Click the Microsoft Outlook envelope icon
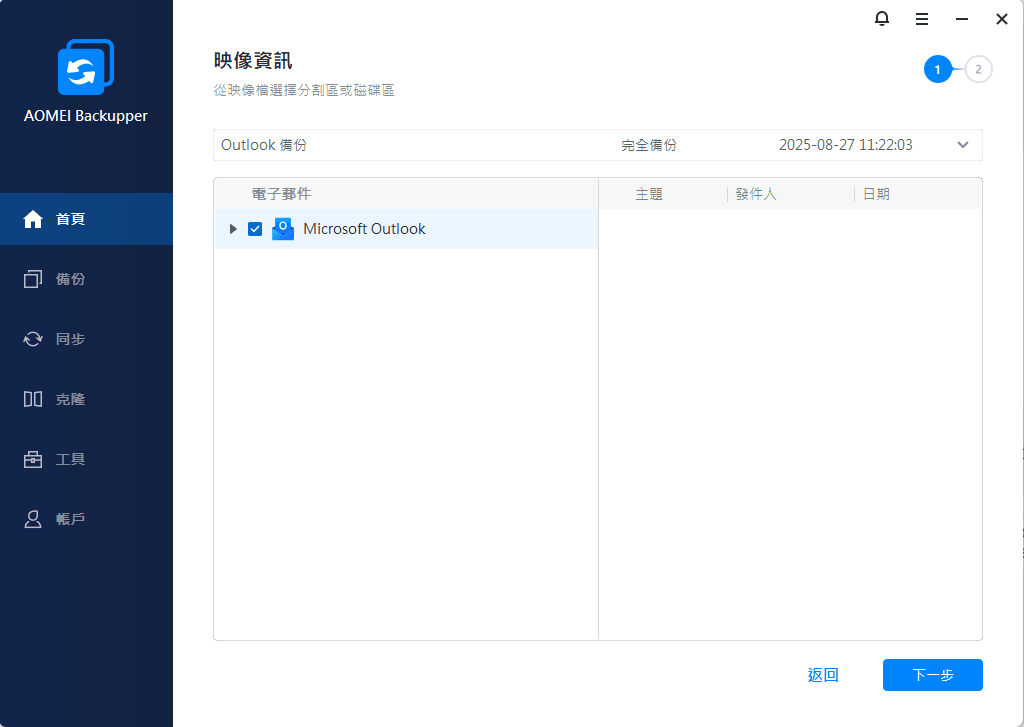Image resolution: width=1024 pixels, height=727 pixels. tap(283, 229)
